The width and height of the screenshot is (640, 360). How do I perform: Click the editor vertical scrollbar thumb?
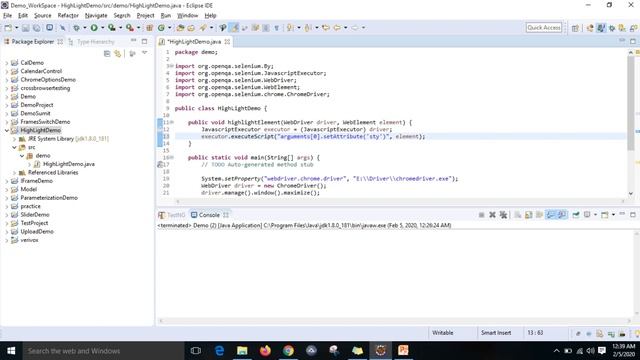[x=631, y=103]
